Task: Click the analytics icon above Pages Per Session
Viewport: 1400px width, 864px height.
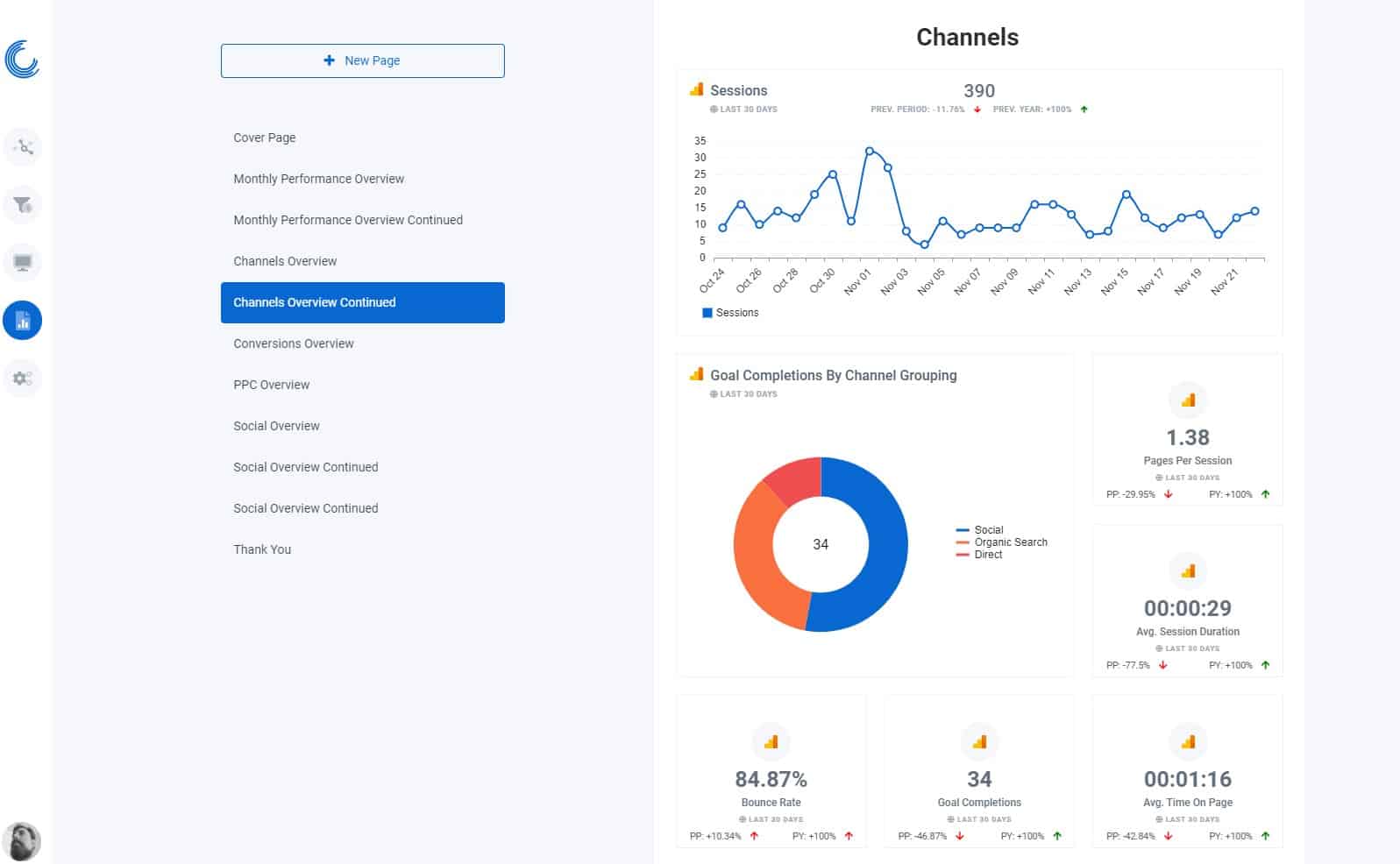Action: [1188, 400]
